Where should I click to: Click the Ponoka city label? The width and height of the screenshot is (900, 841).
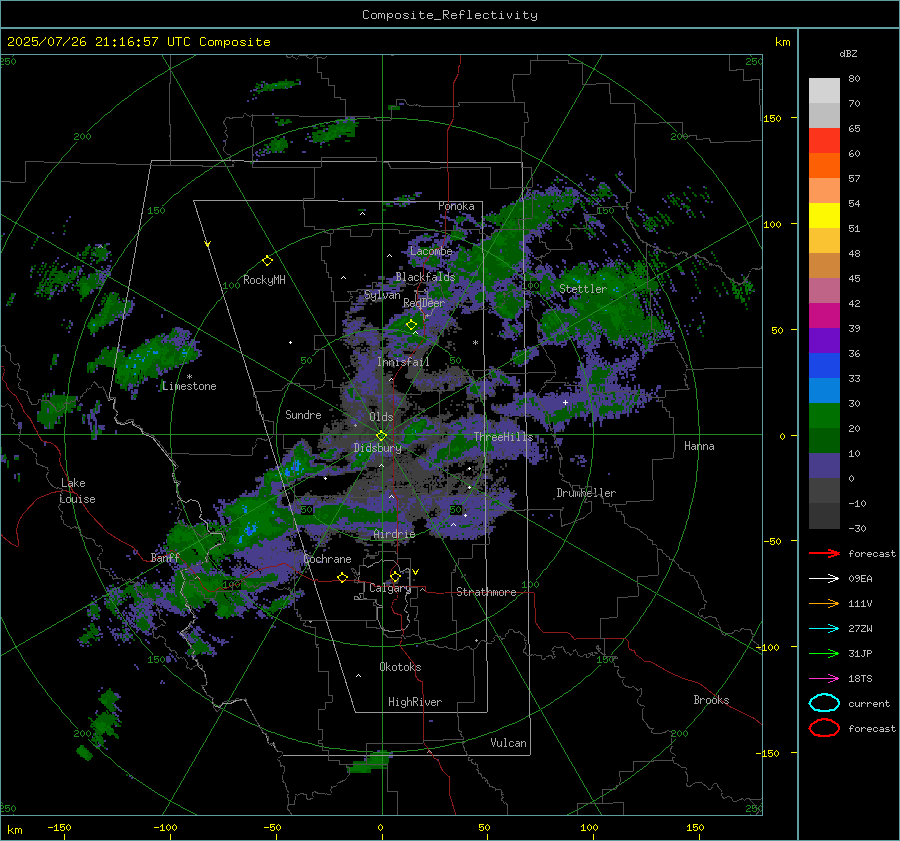(x=456, y=206)
